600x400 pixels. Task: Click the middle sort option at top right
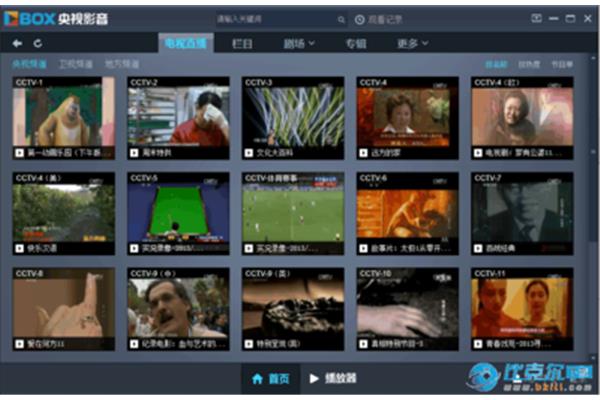(529, 64)
